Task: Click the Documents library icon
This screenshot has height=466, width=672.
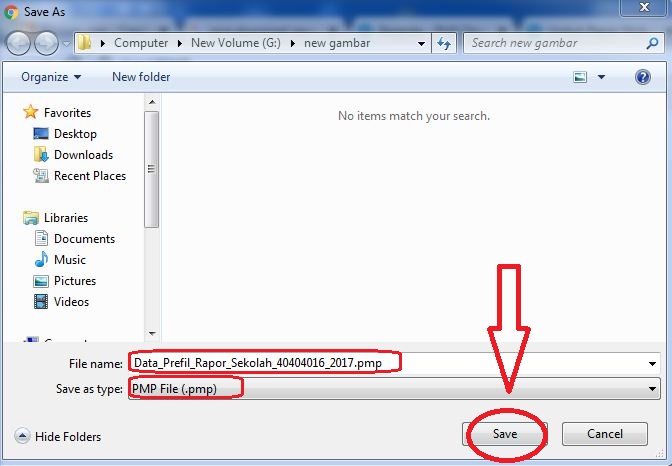Action: 41,238
